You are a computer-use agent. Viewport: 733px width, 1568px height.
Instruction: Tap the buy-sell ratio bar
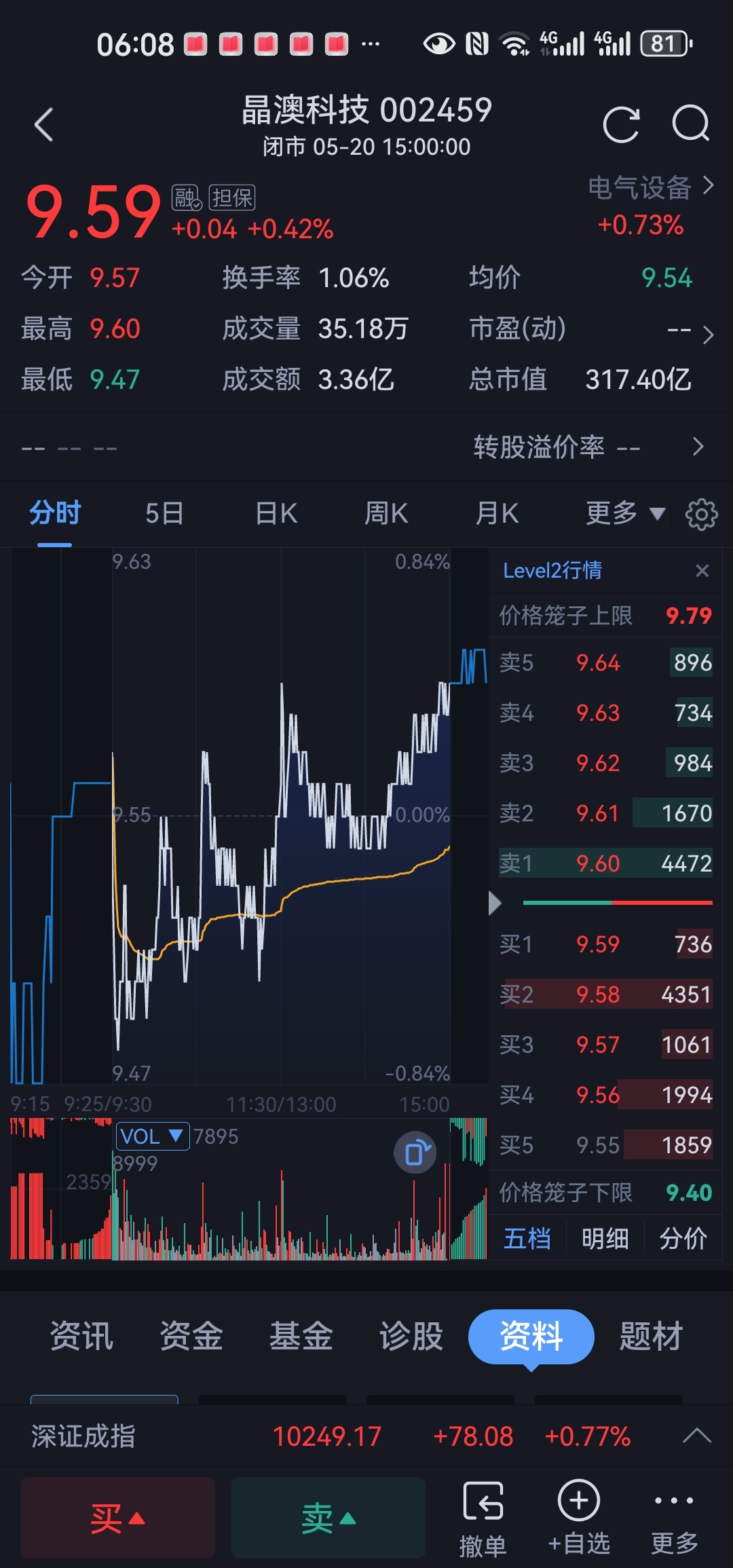618,903
